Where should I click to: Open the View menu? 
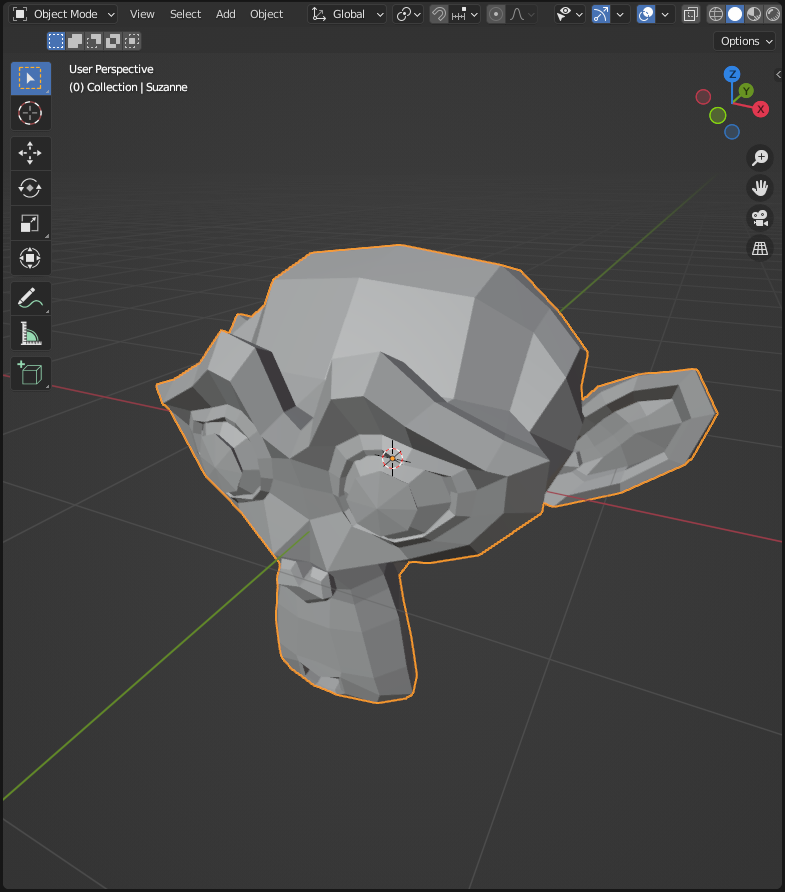(142, 14)
